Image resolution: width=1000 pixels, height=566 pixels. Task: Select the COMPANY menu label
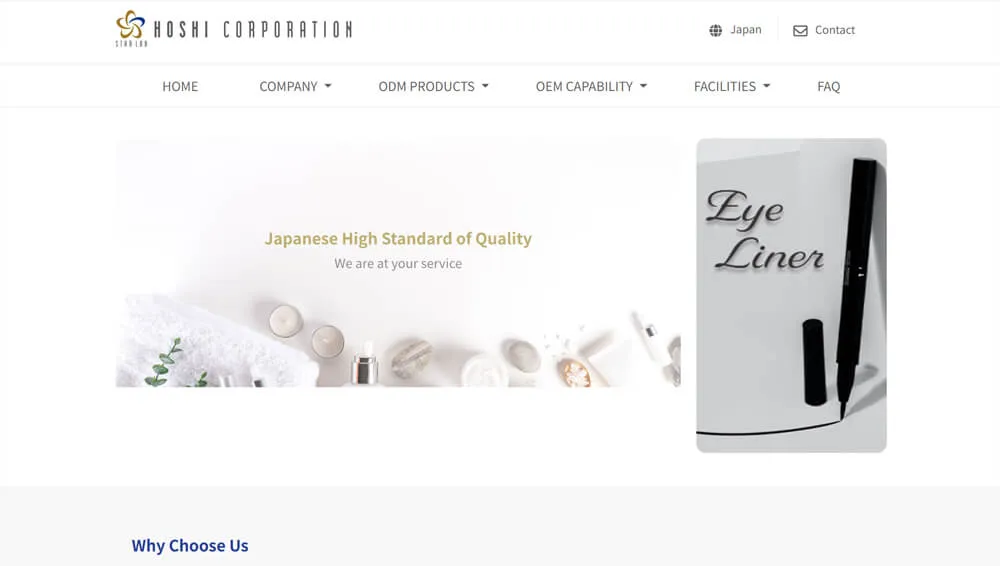point(288,86)
